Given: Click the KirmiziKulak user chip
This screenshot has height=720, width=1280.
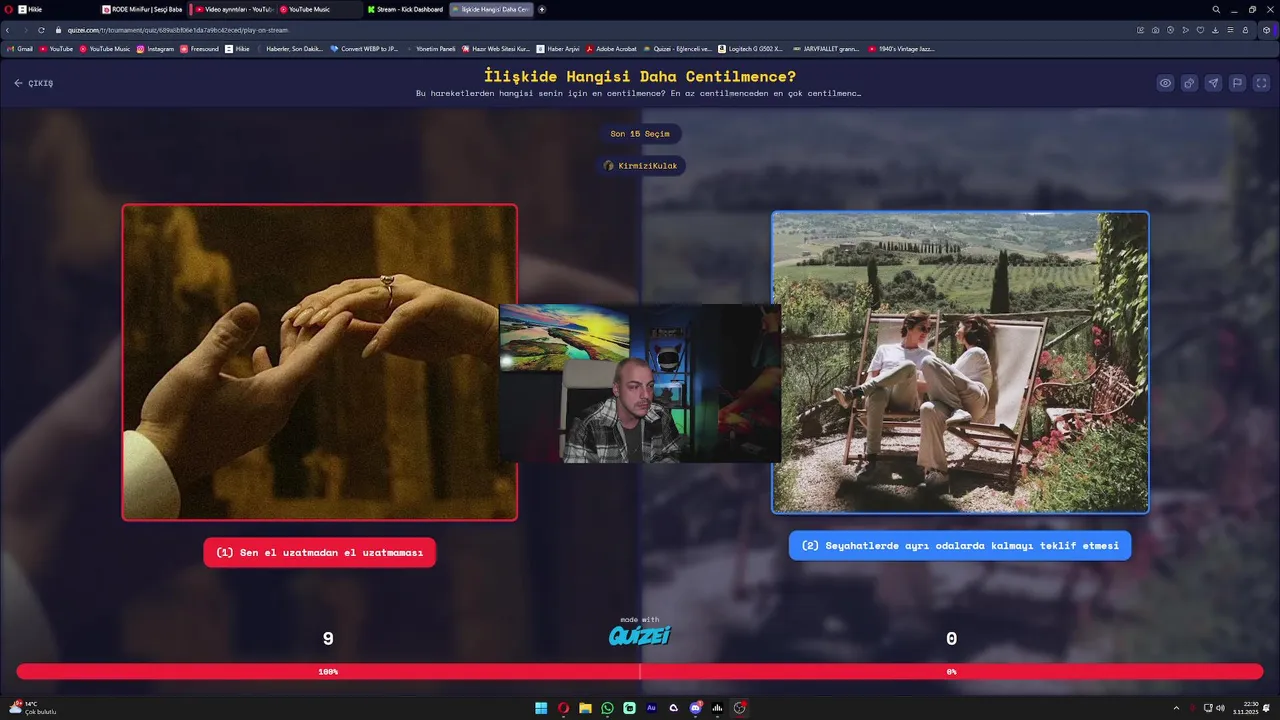Looking at the screenshot, I should click(640, 165).
